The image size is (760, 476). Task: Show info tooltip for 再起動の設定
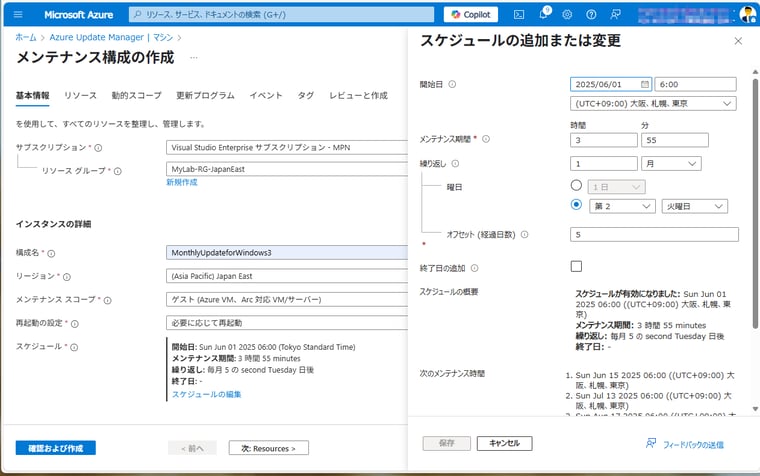75,324
